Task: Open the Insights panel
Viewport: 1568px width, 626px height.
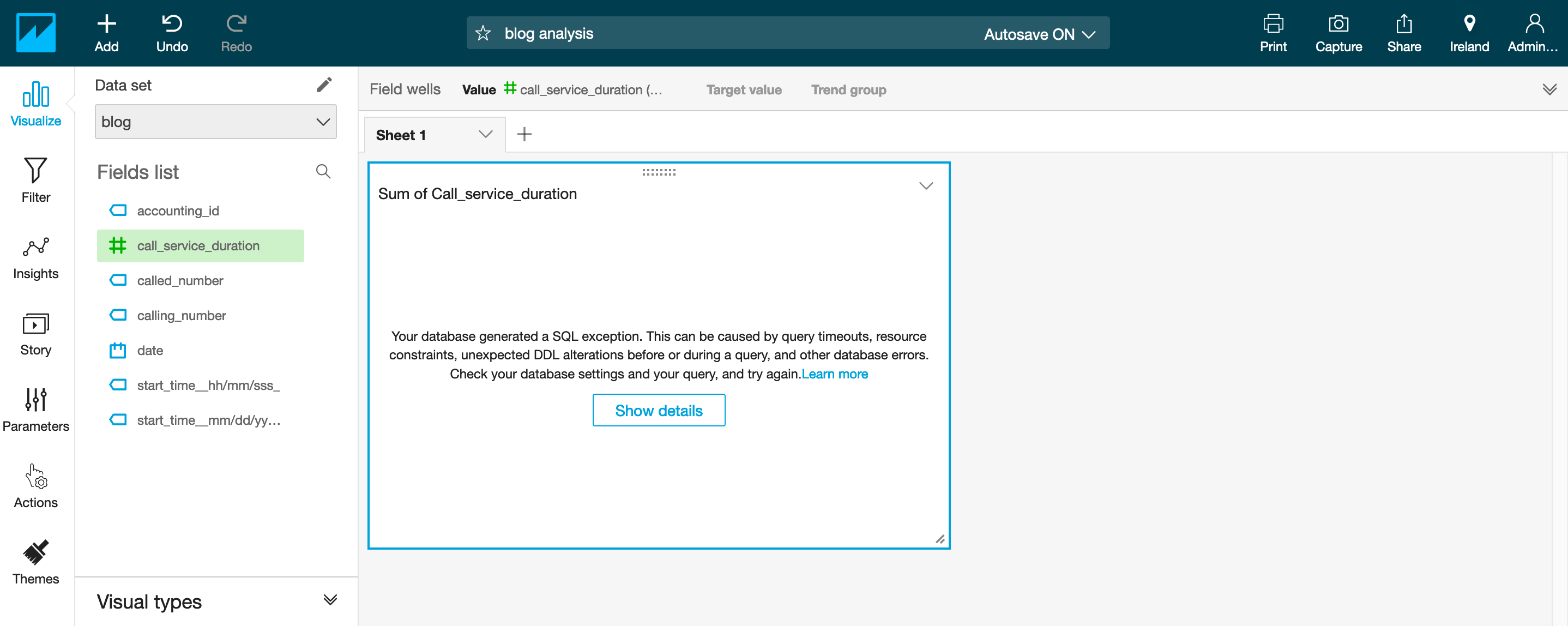Action: click(35, 256)
